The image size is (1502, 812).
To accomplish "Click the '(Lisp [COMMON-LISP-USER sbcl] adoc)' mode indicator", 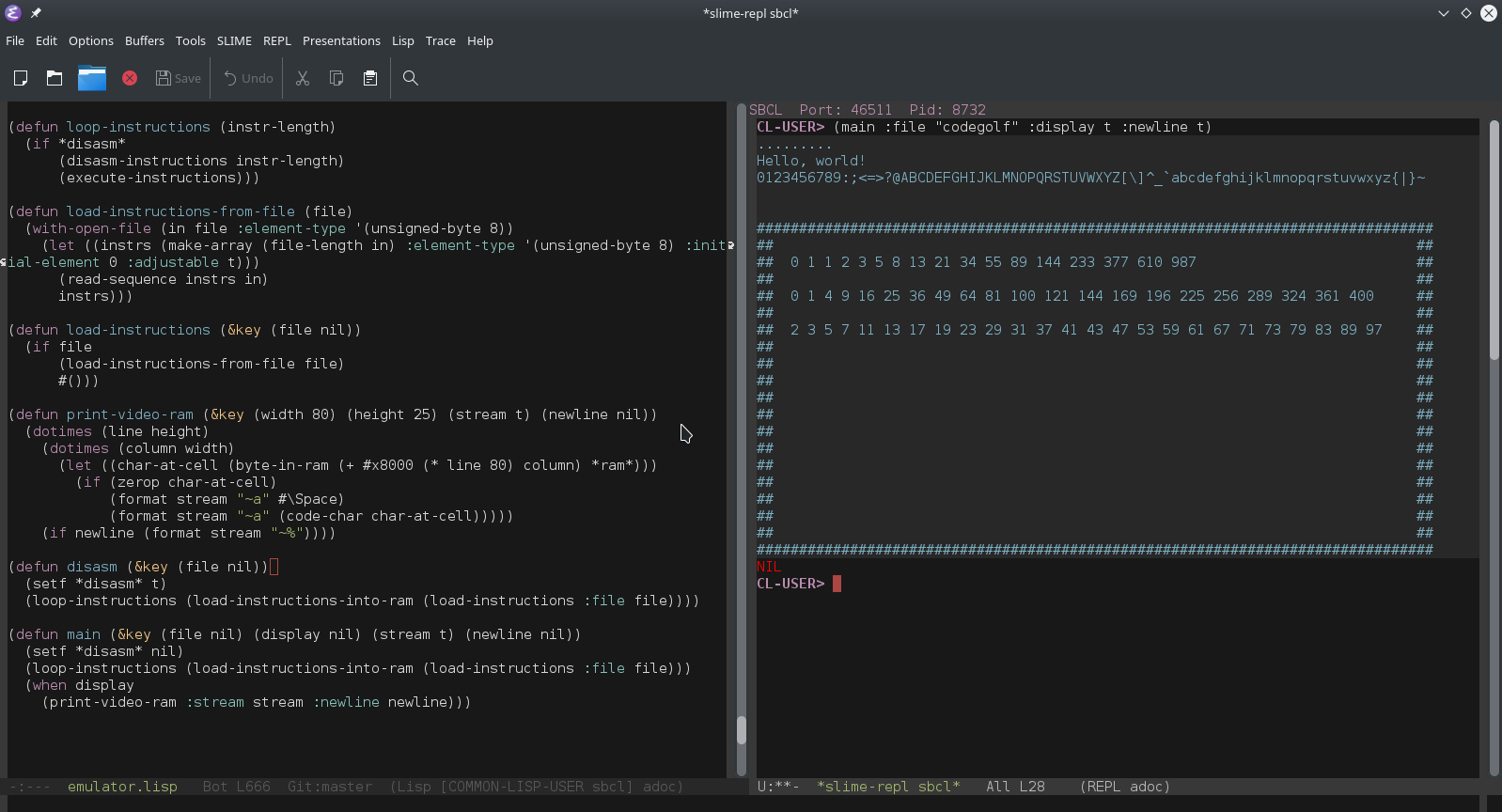I will pyautogui.click(x=537, y=787).
